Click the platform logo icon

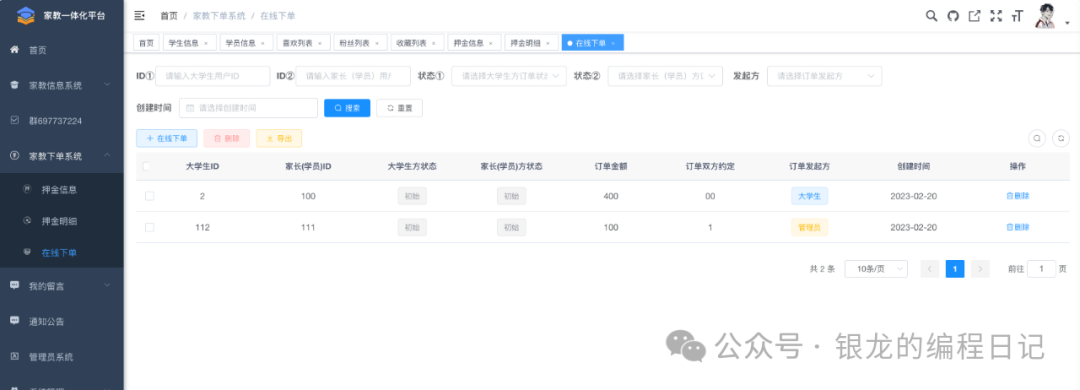(x=25, y=15)
